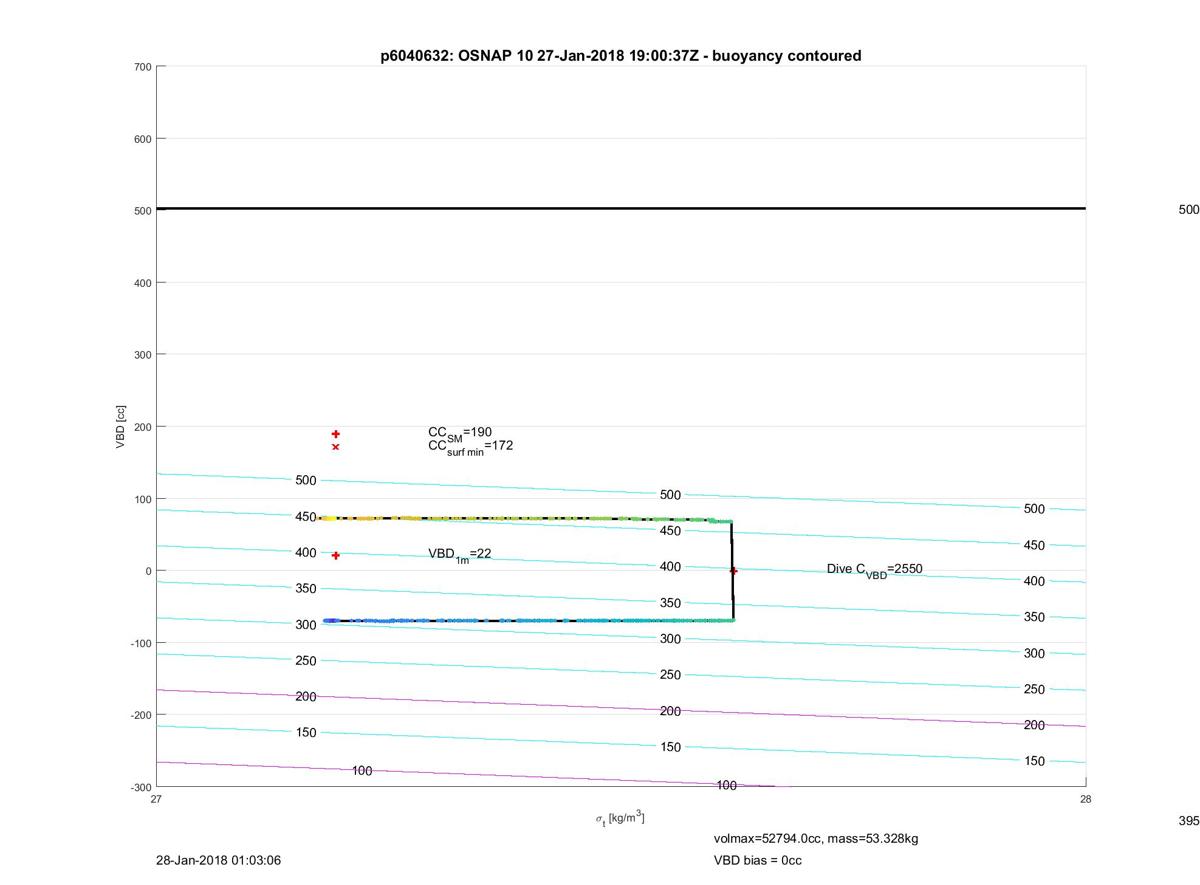Click the y-axis tick label '700'
The height and width of the screenshot is (885, 1200).
142,67
